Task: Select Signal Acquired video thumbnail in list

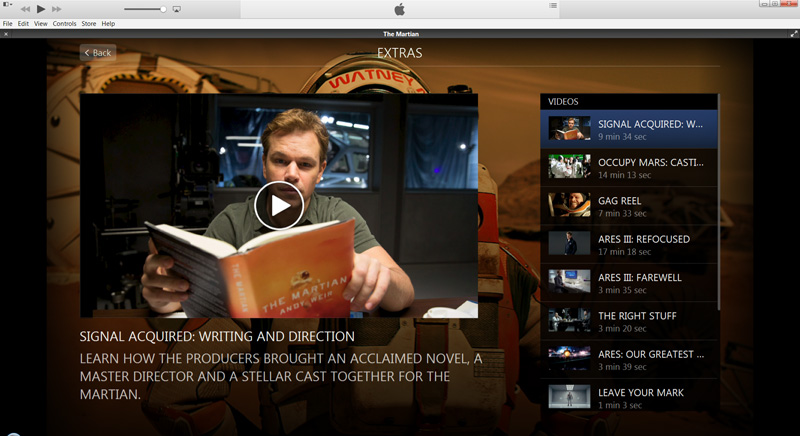Action: coord(569,129)
